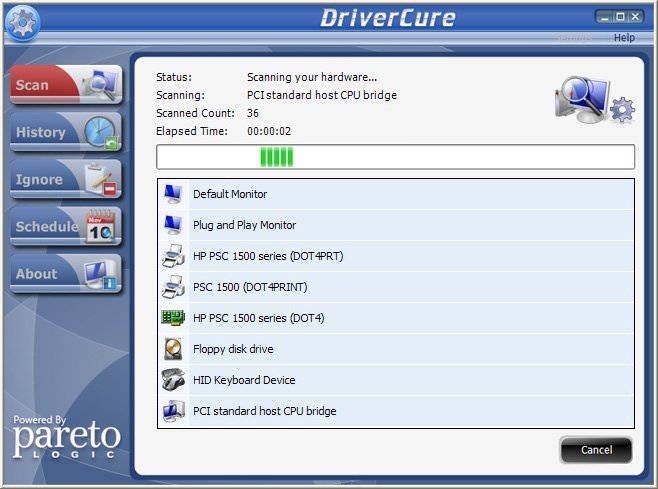Open the Scan section in sidebar

coord(65,85)
